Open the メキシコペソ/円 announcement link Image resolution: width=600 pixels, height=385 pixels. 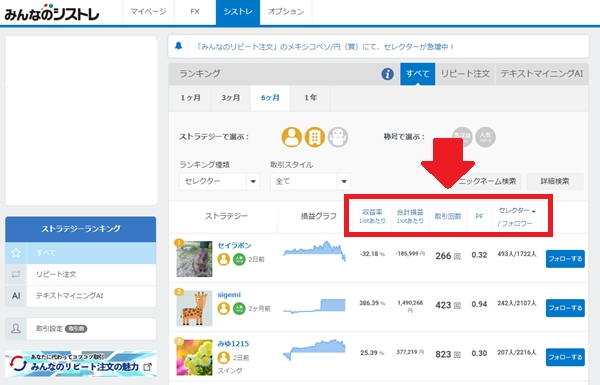tap(325, 47)
